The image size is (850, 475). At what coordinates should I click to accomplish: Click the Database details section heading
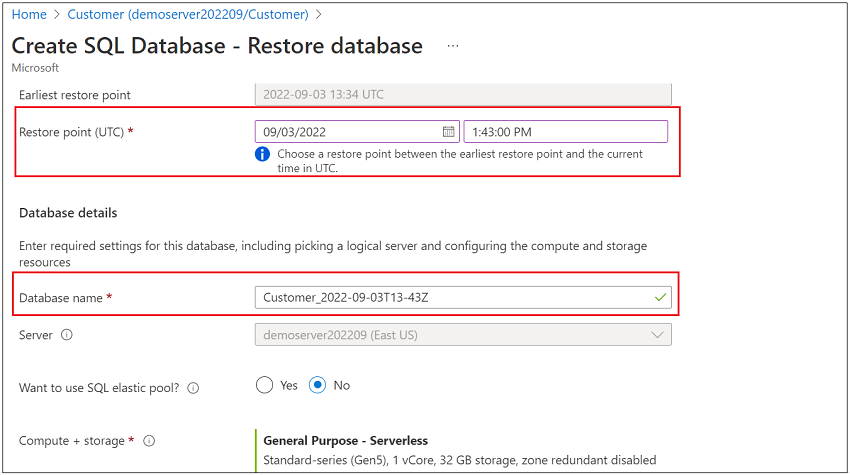point(68,213)
